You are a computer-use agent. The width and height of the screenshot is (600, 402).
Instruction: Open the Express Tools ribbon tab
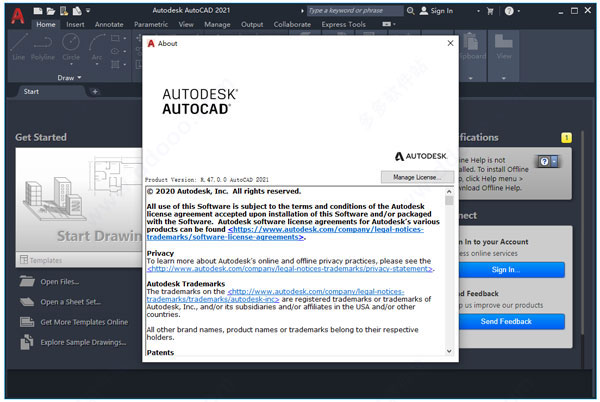[x=343, y=24]
